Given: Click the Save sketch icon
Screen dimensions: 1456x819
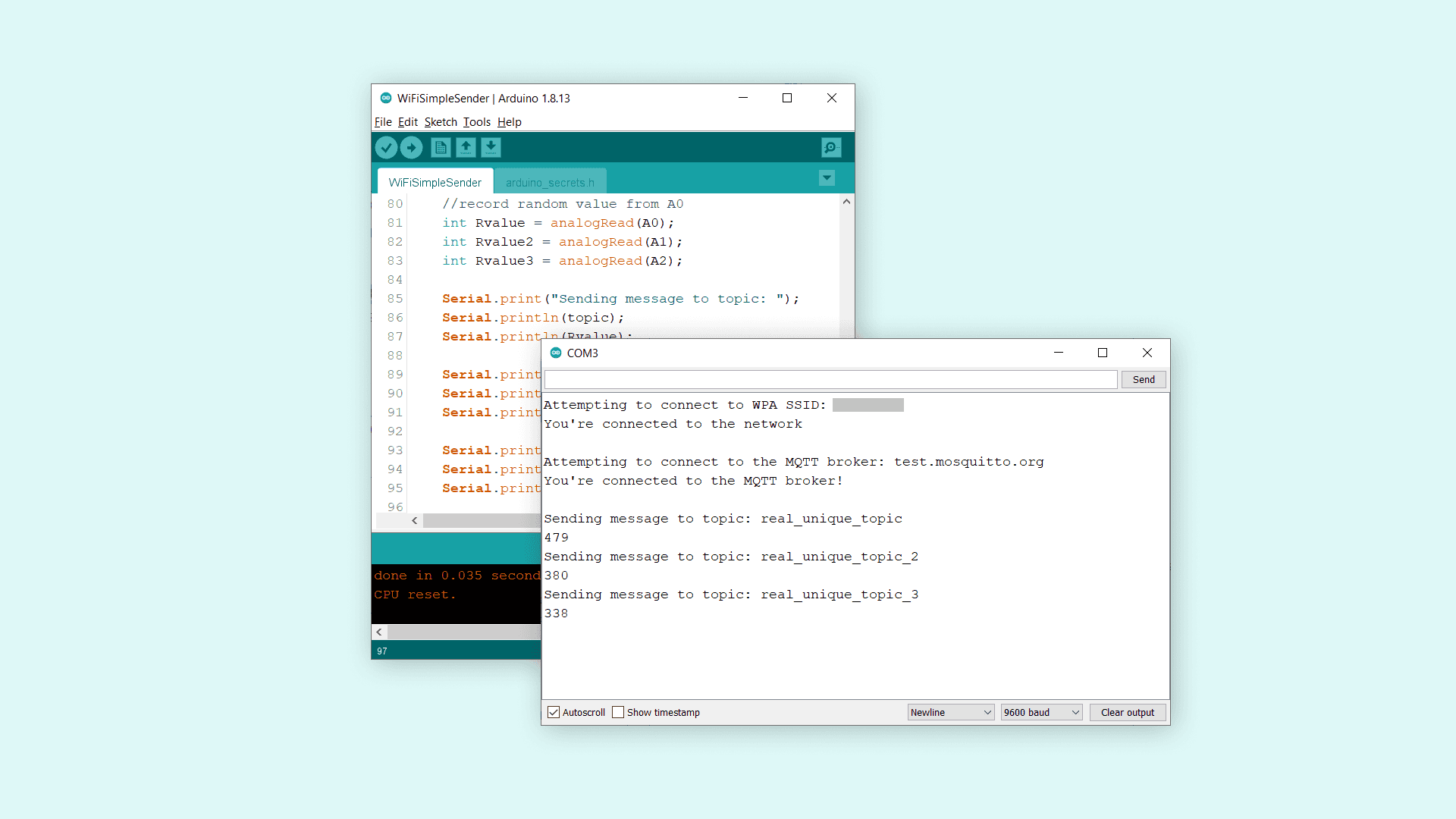Looking at the screenshot, I should (491, 147).
